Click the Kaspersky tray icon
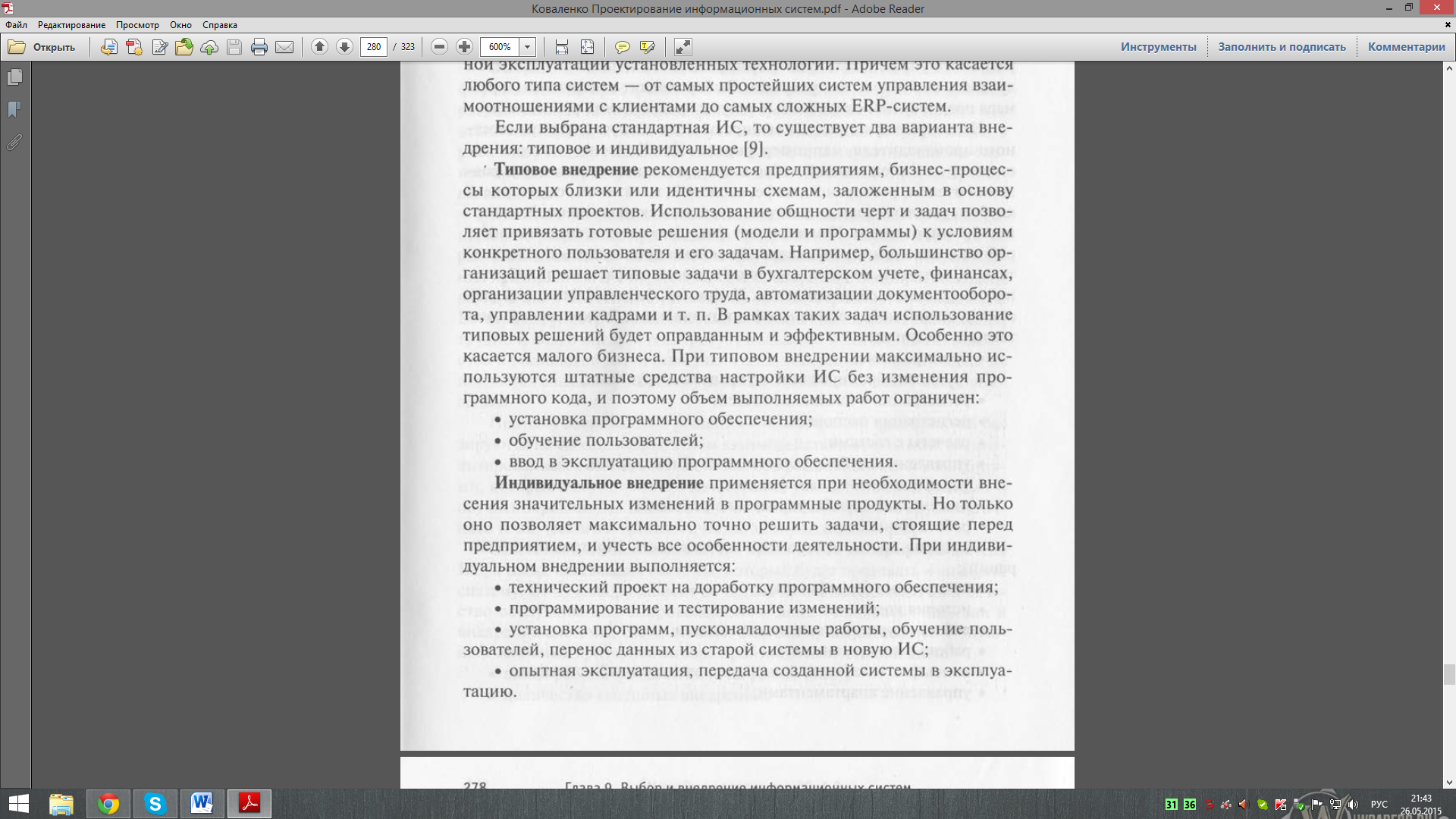Viewport: 1456px width, 819px height. [x=1281, y=805]
